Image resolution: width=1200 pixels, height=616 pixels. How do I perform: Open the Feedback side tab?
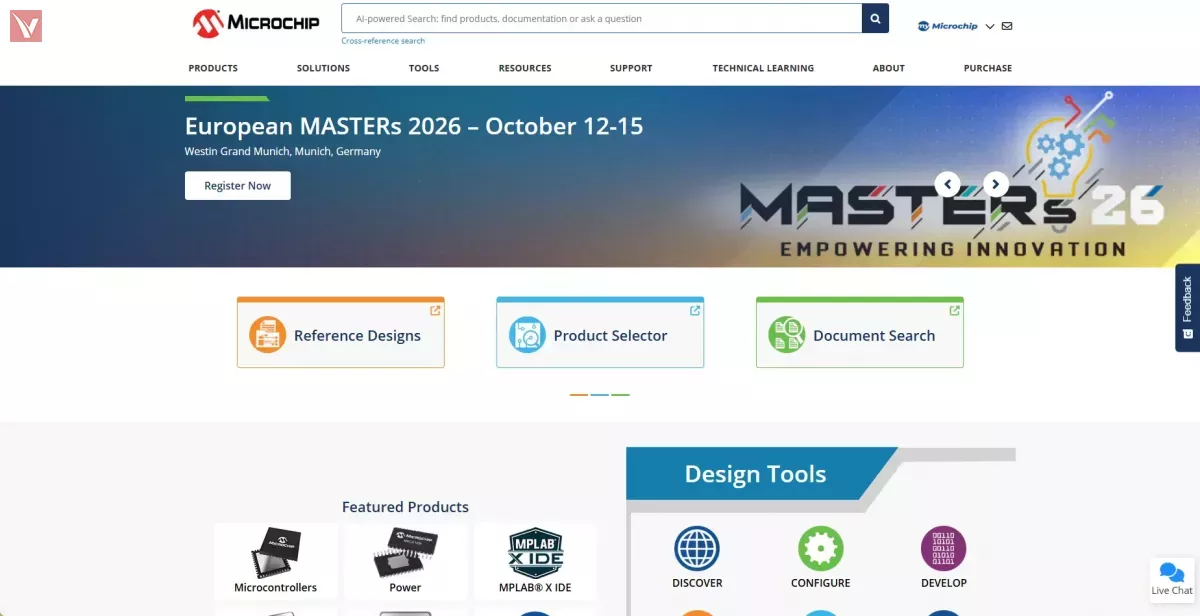click(1187, 308)
